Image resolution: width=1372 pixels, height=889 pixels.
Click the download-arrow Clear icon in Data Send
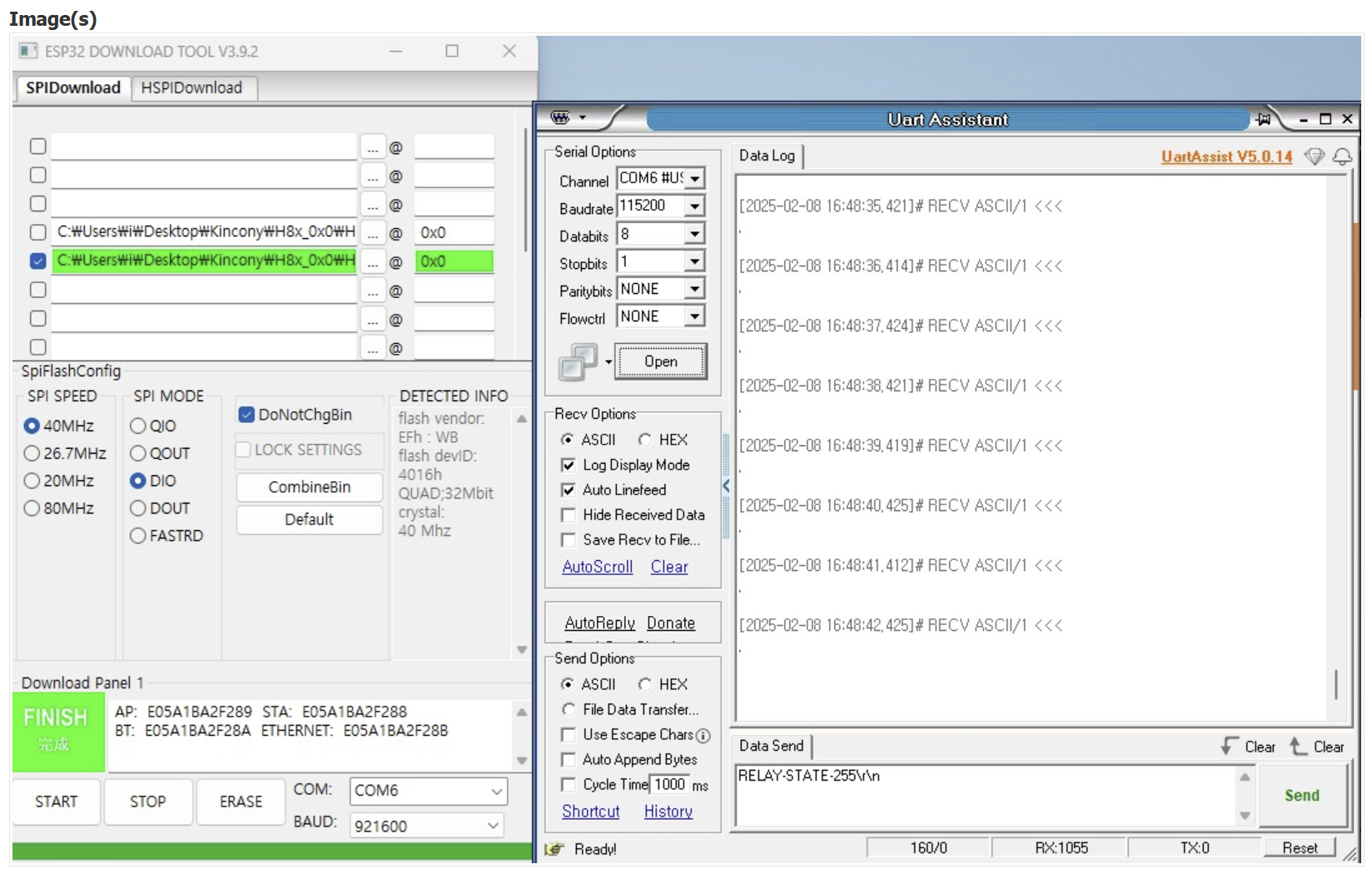(1230, 746)
